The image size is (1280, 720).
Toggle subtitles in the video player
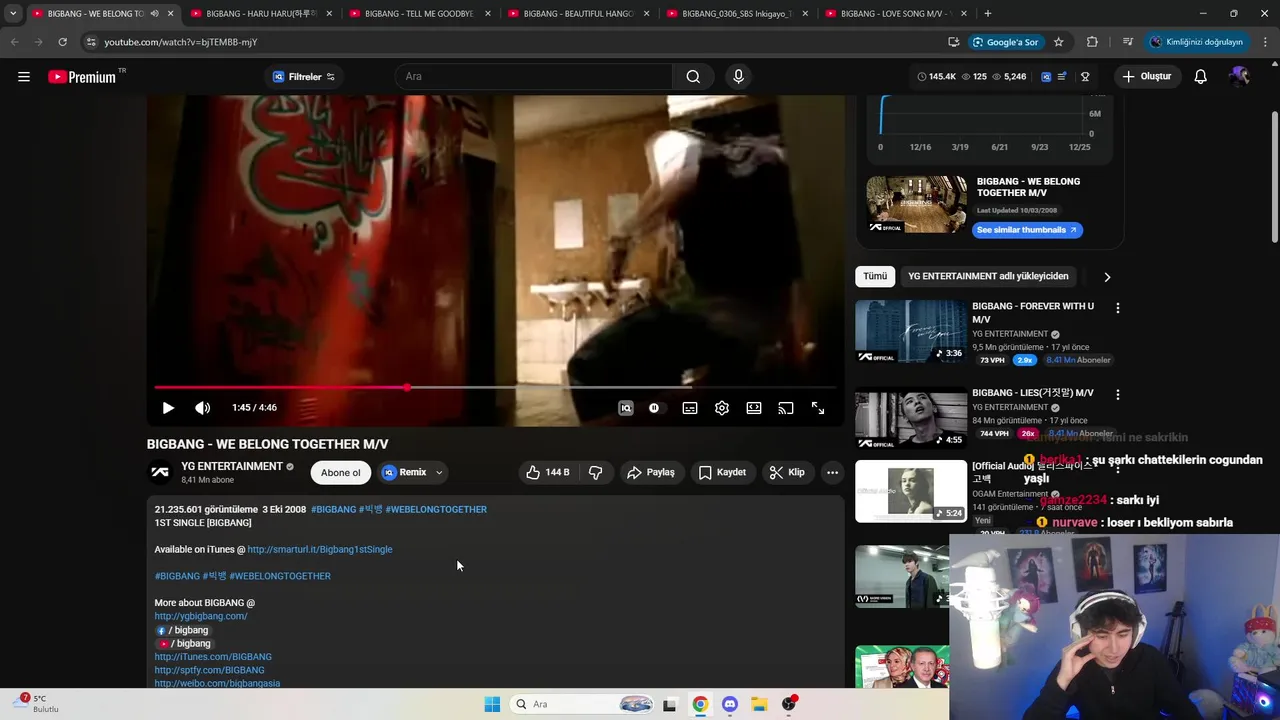[x=690, y=408]
